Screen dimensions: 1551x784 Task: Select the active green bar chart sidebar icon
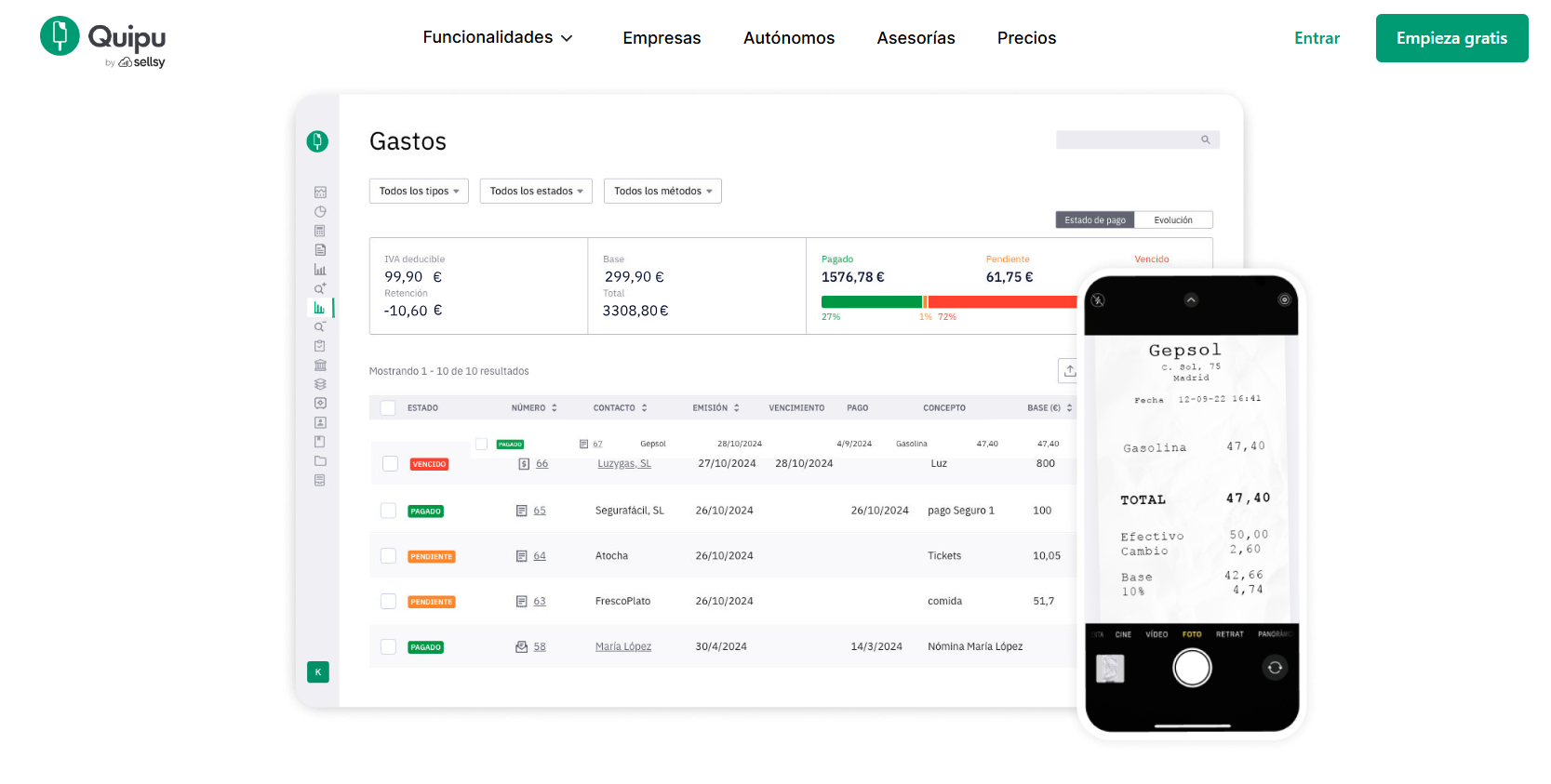tap(320, 308)
